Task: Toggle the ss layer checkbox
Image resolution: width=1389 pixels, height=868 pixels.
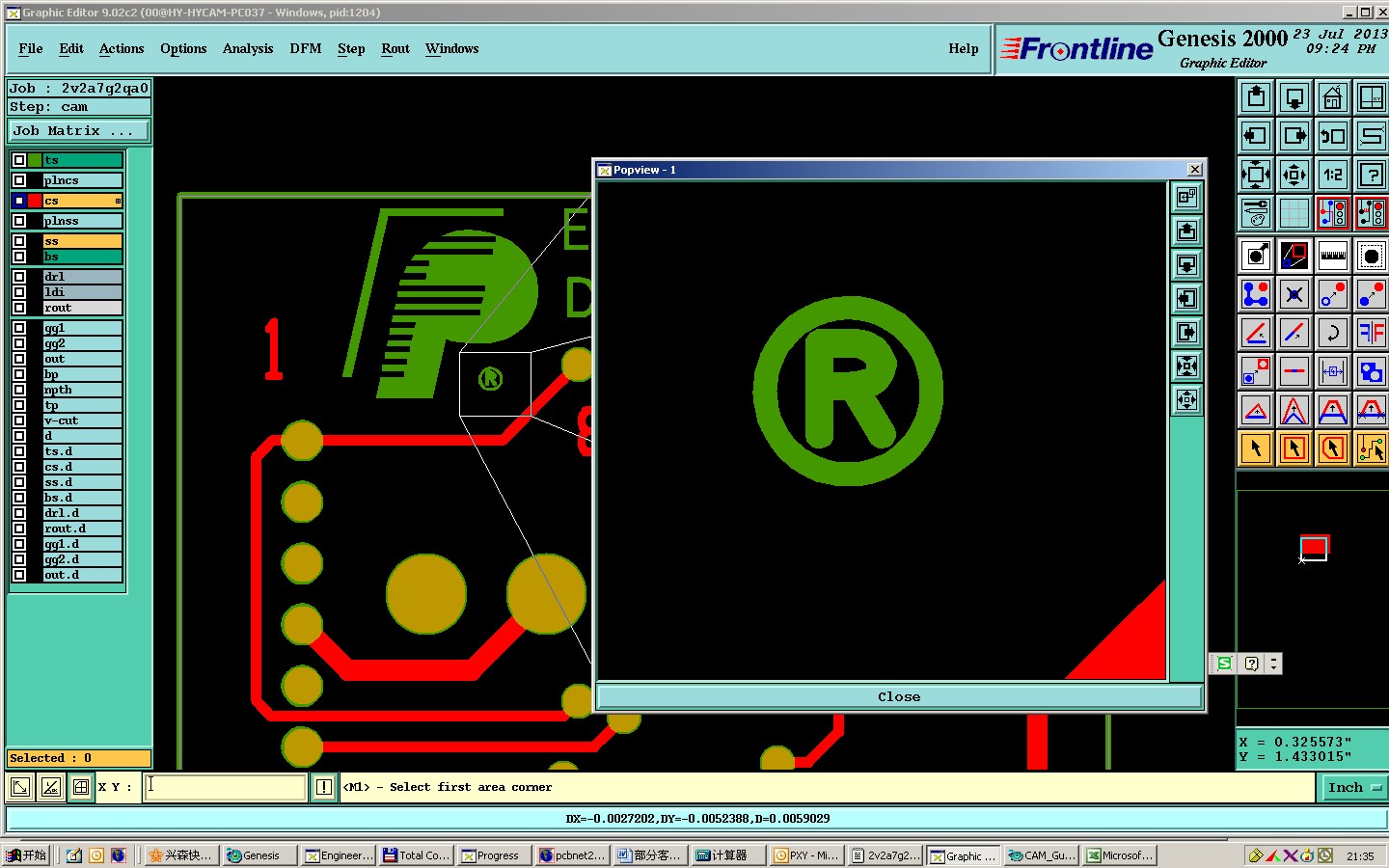Action: click(19, 241)
